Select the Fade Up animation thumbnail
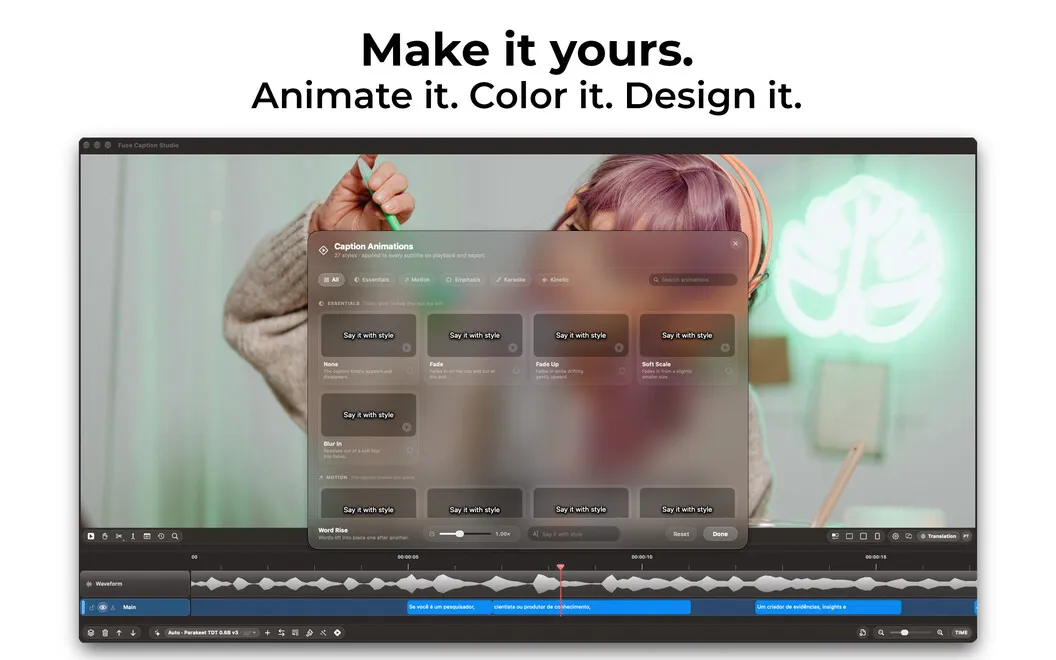The width and height of the screenshot is (1056, 660). pyautogui.click(x=581, y=335)
